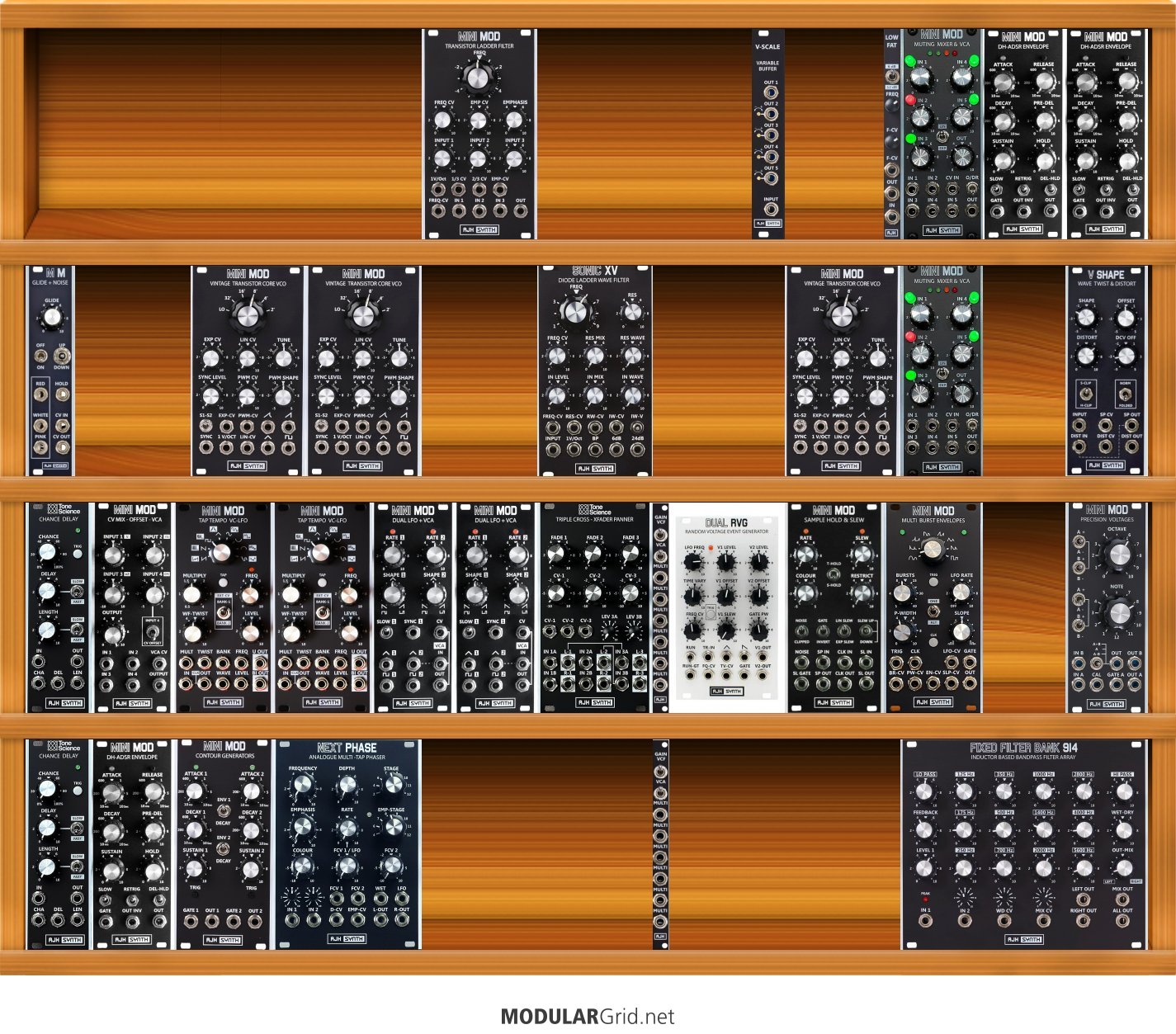Click the HOLD jack on Glide + Noise

coord(61,394)
